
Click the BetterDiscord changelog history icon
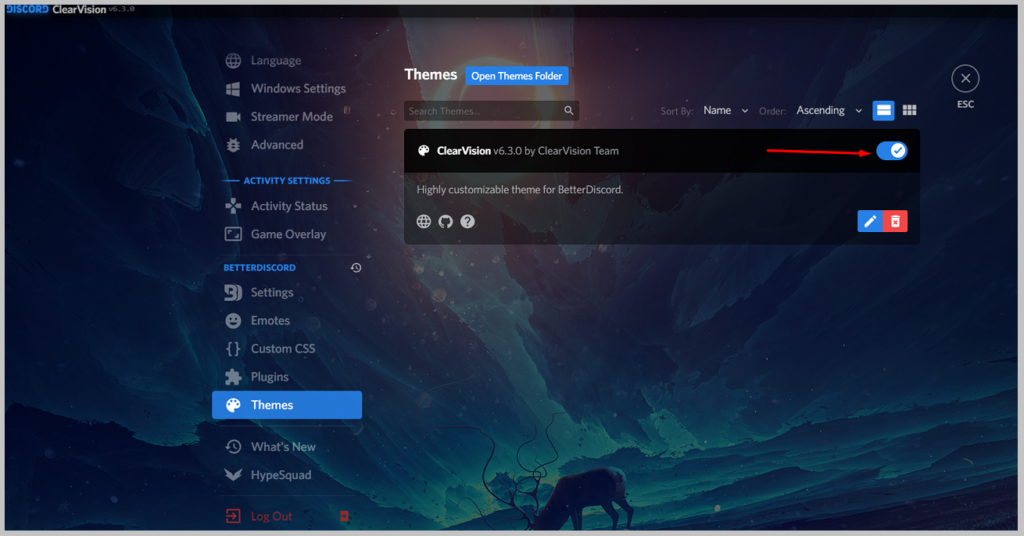tap(356, 268)
